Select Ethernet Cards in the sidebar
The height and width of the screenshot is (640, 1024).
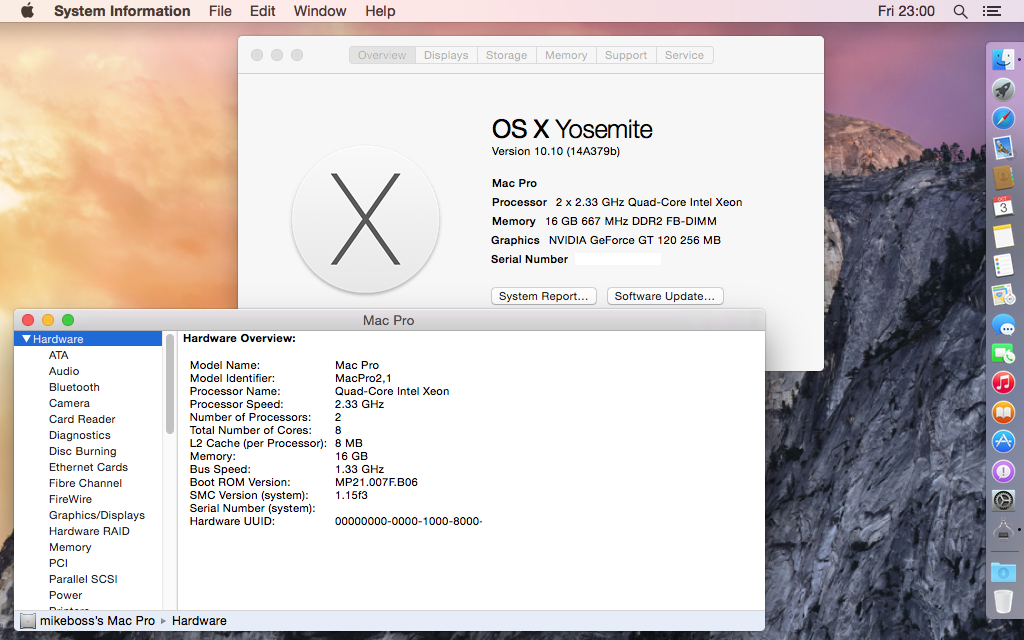[x=88, y=467]
